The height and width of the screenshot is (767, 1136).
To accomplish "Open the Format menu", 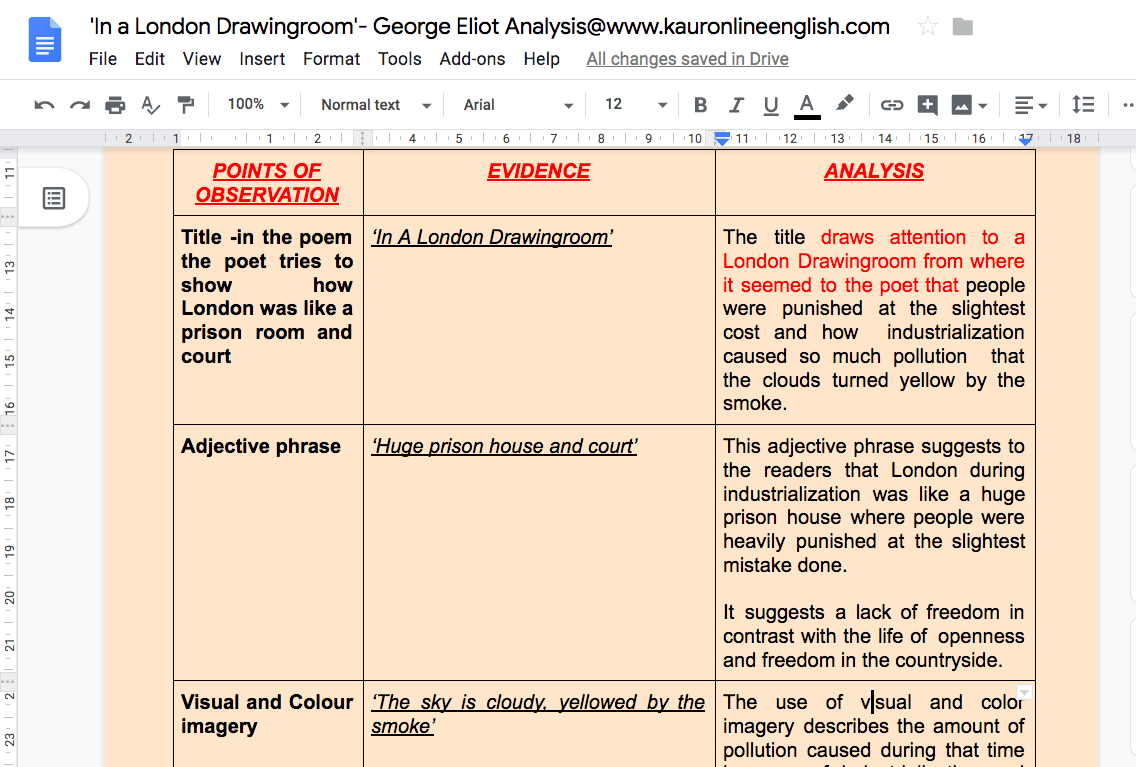I will (x=331, y=59).
